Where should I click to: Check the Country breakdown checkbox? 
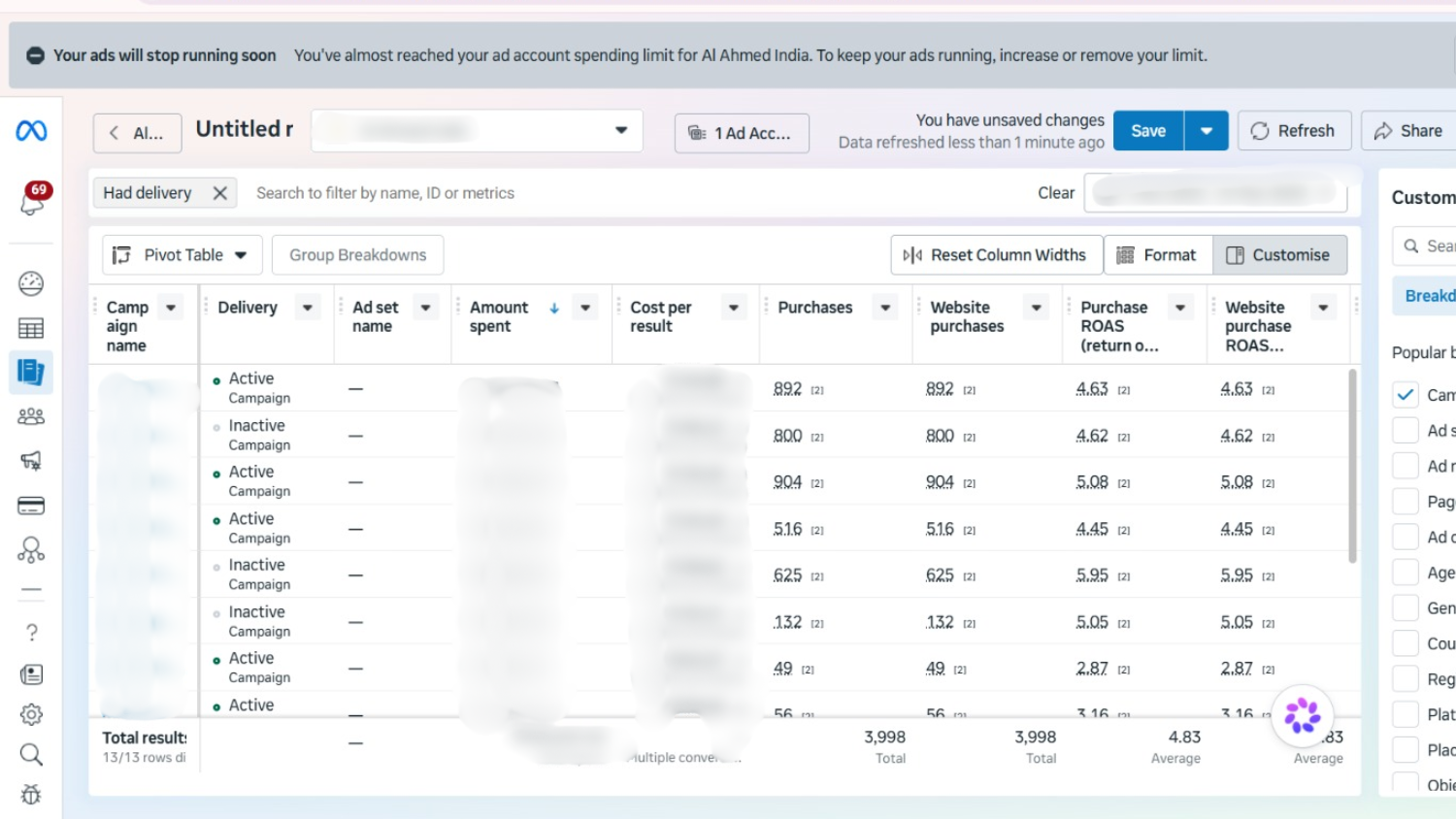coord(1405,643)
